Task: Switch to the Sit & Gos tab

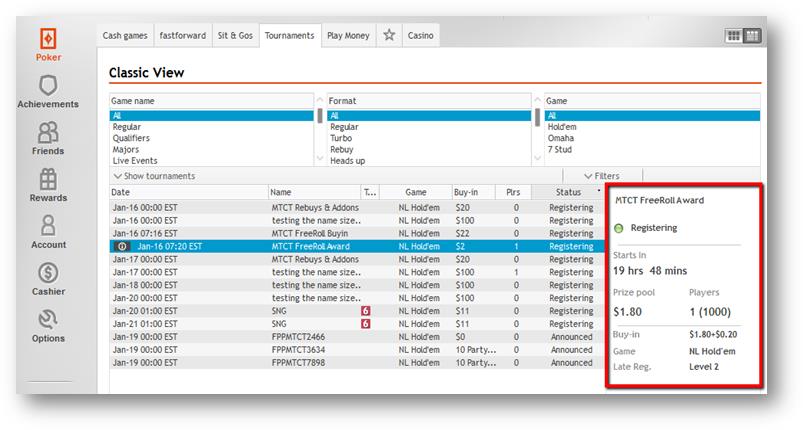Action: (235, 35)
